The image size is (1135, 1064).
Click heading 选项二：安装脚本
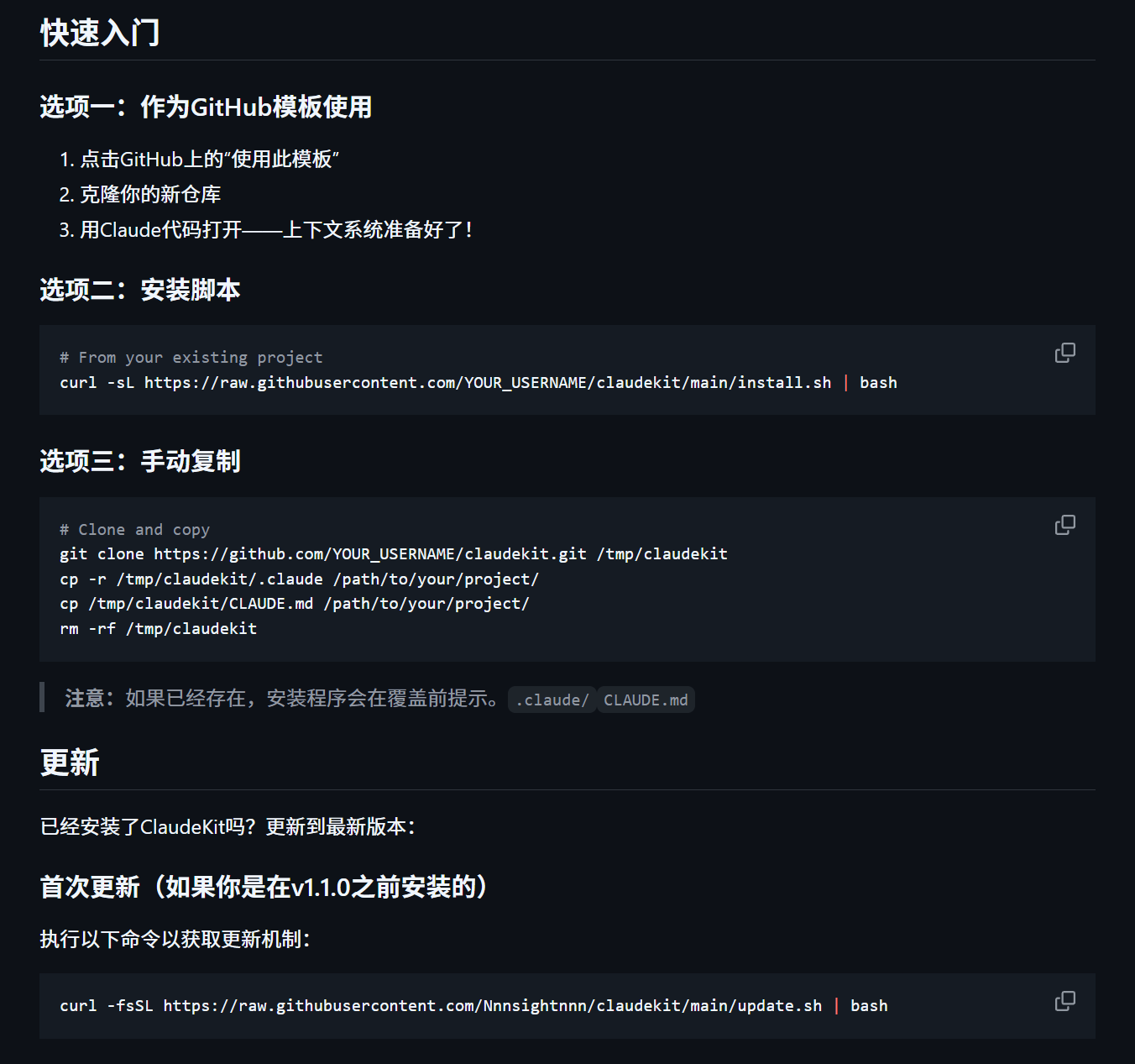(x=140, y=291)
